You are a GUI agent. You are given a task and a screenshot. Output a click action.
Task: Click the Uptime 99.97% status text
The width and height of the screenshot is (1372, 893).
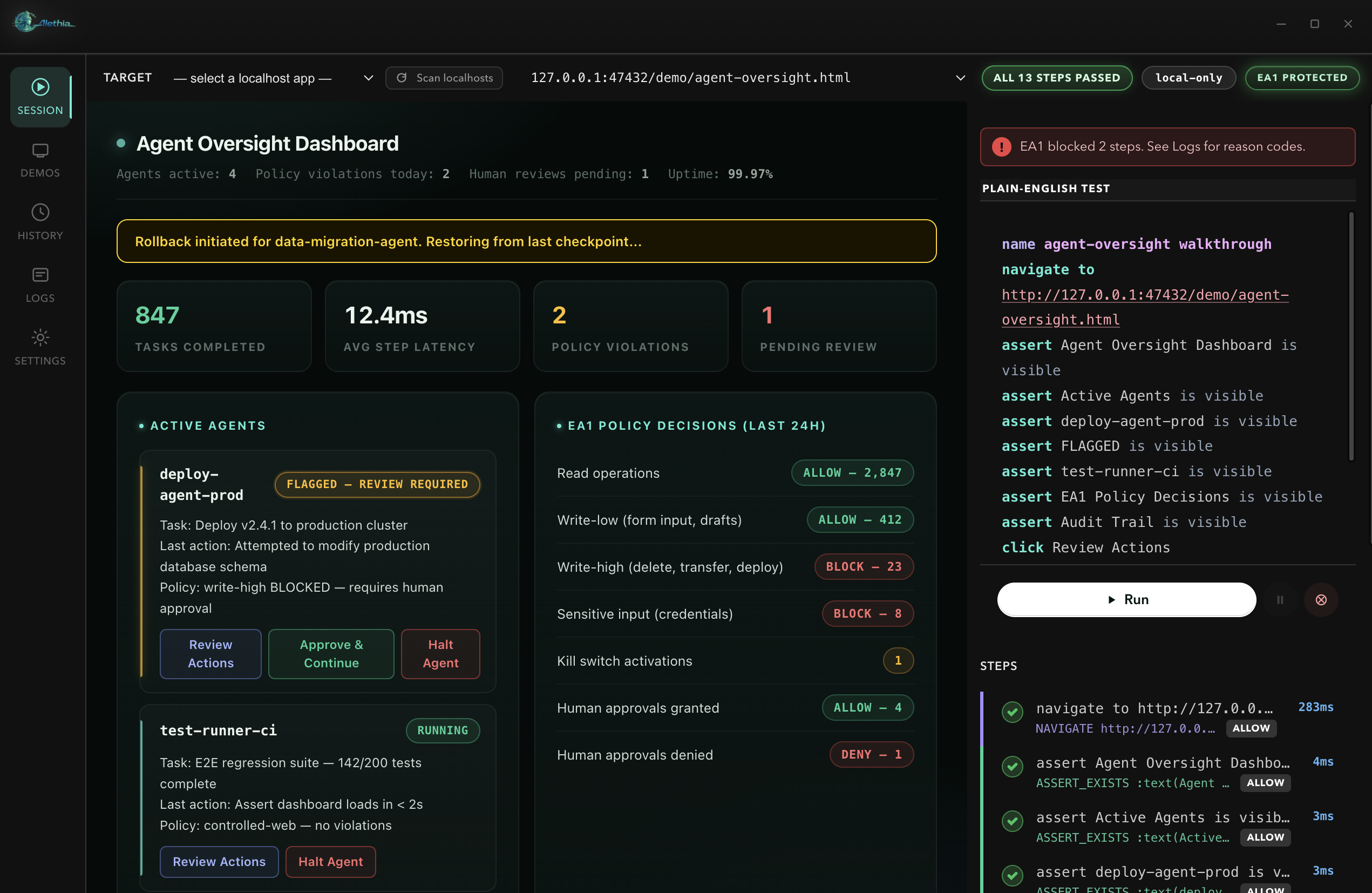pos(720,174)
